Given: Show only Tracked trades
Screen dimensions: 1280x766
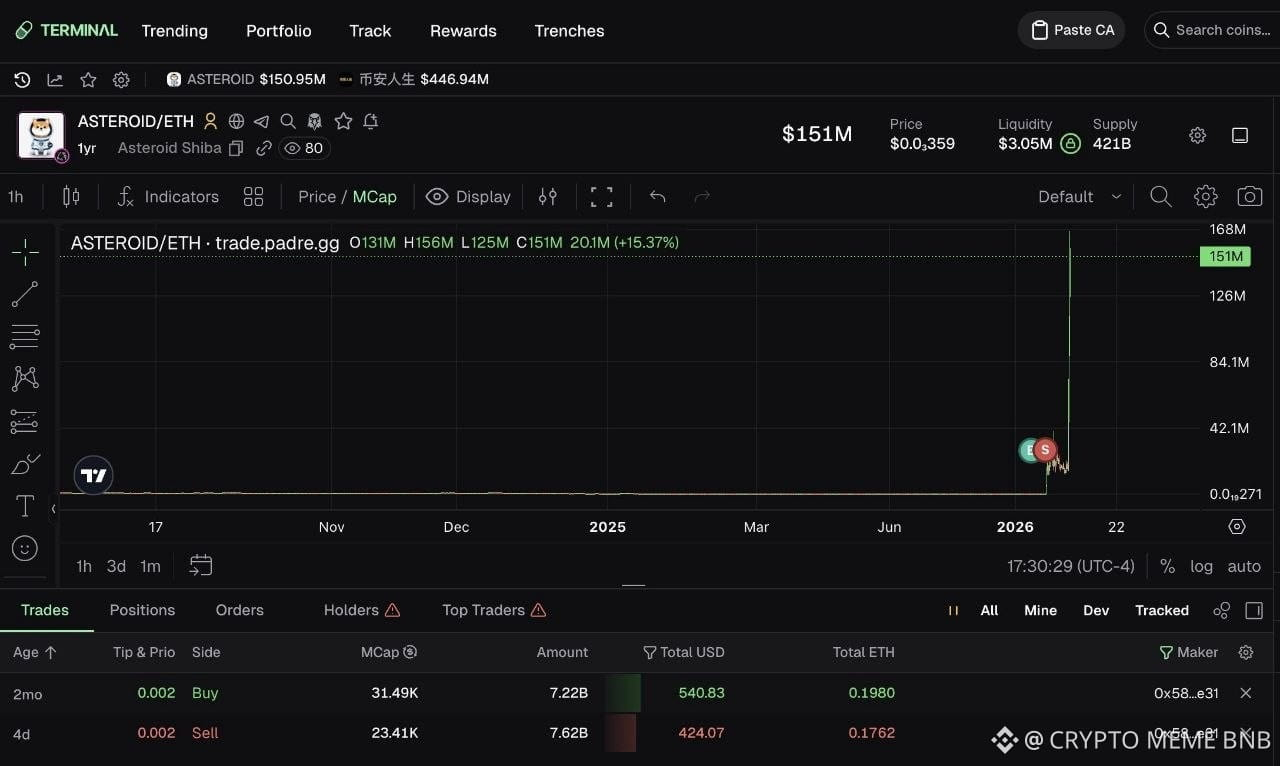Looking at the screenshot, I should click(x=1162, y=610).
